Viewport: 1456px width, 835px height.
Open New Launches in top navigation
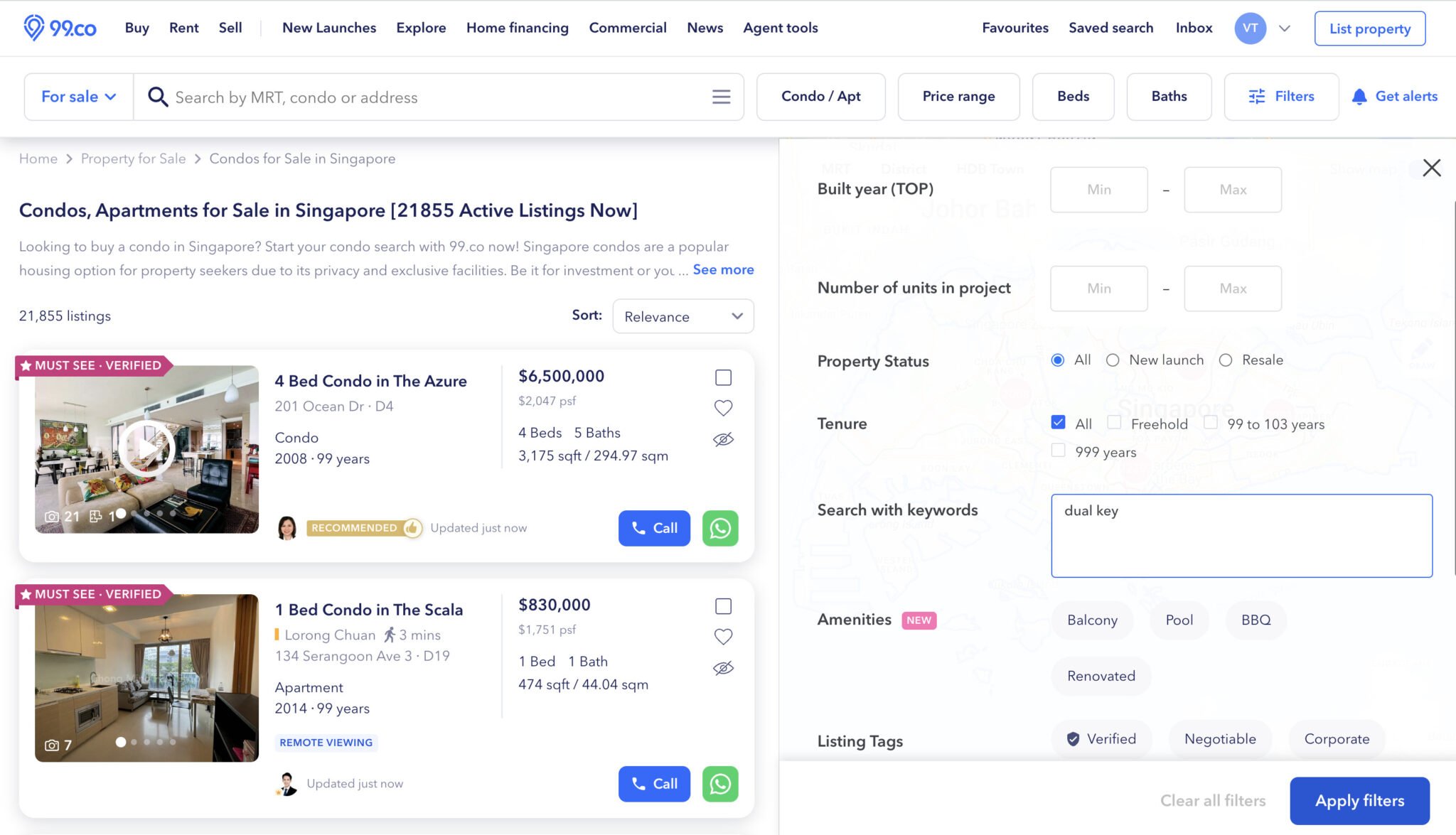329,28
